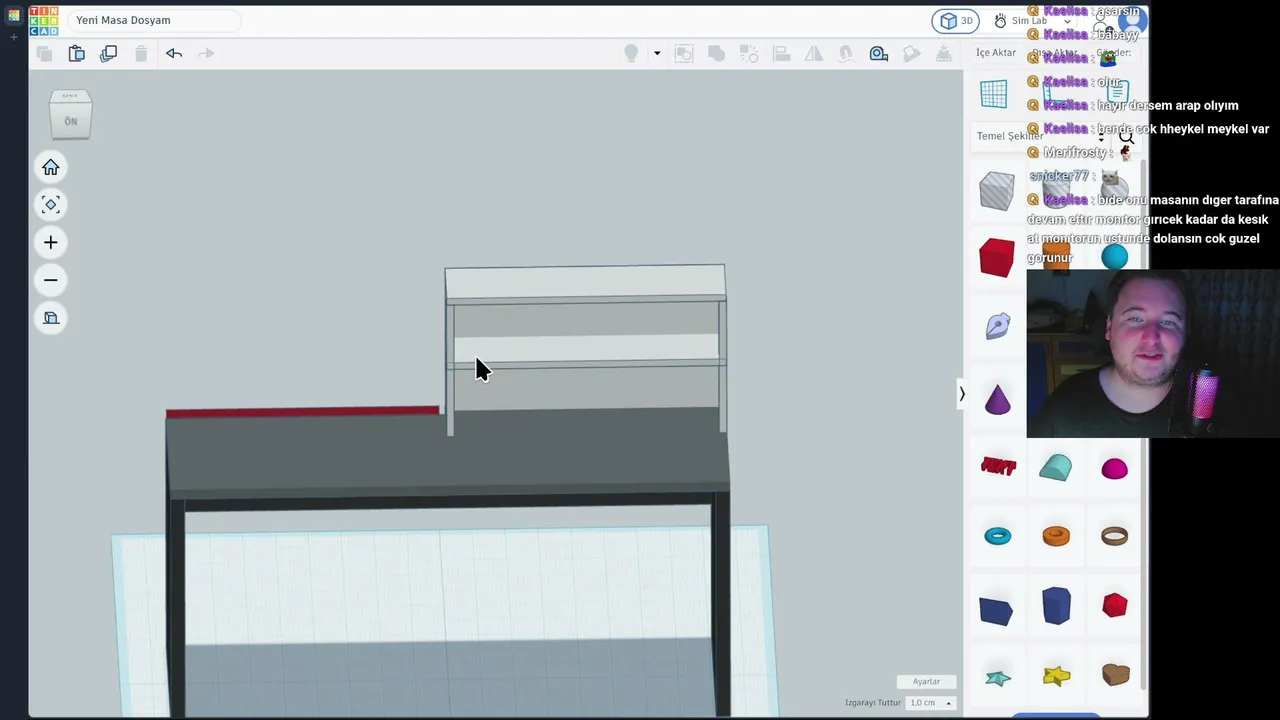Pick the striped hole box shape

pyautogui.click(x=997, y=191)
